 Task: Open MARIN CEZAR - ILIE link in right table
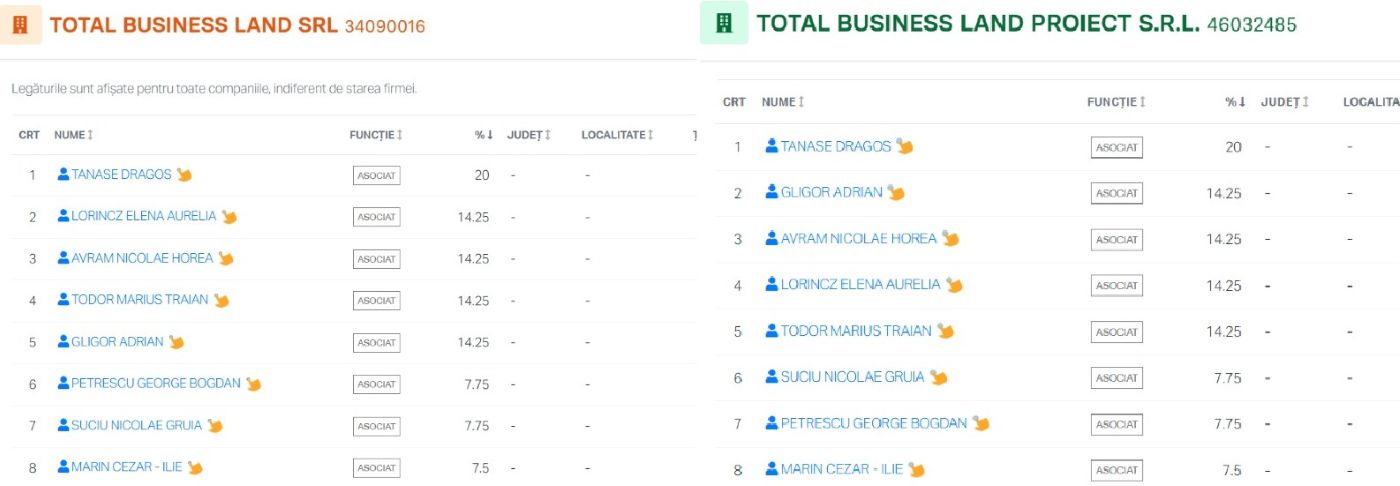pyautogui.click(x=842, y=469)
